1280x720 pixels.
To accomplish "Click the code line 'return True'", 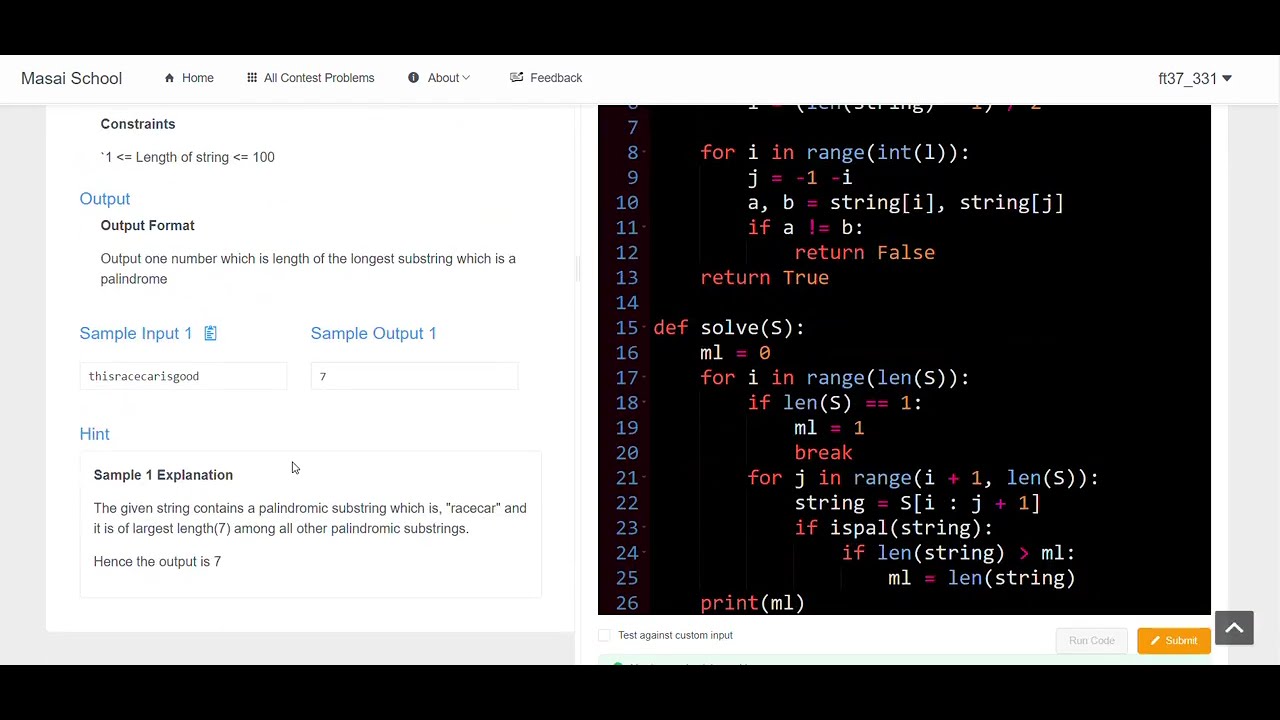I will point(764,278).
